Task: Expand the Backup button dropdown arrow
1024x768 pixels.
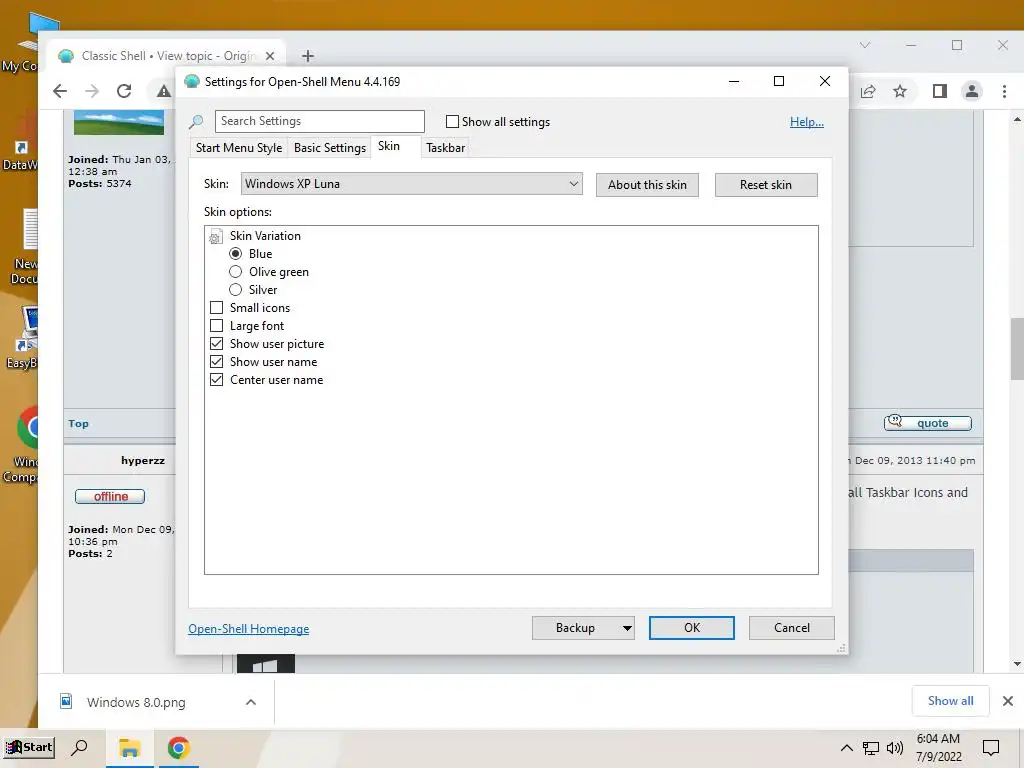Action: point(626,628)
